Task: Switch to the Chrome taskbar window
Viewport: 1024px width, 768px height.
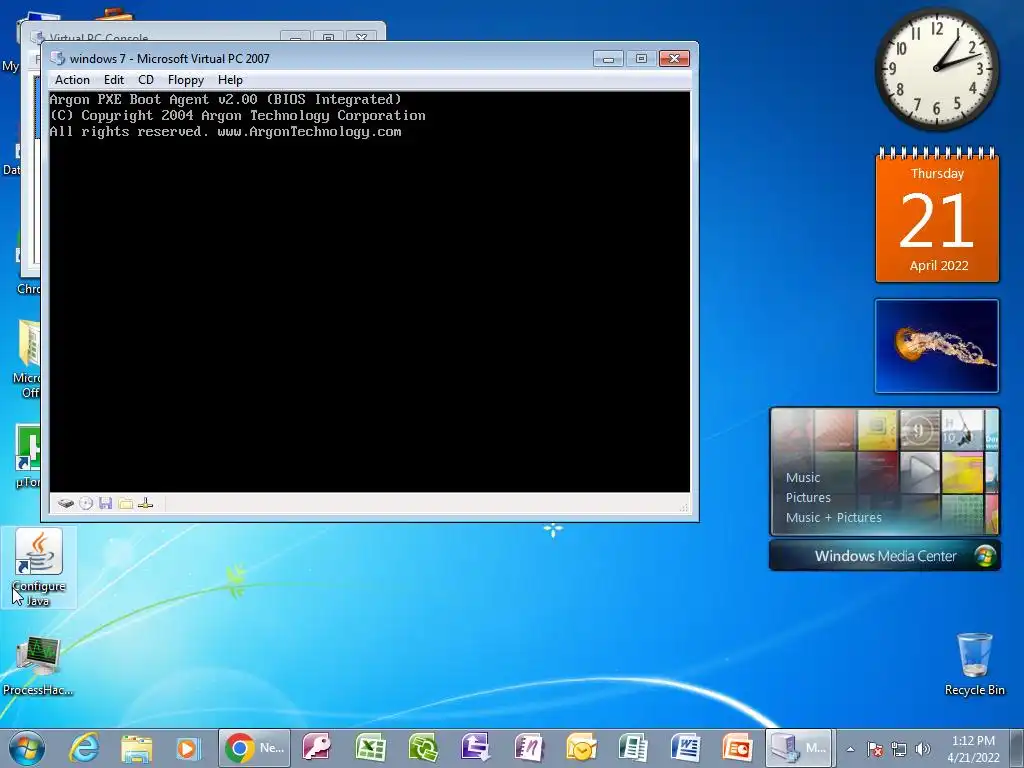Action: click(254, 748)
